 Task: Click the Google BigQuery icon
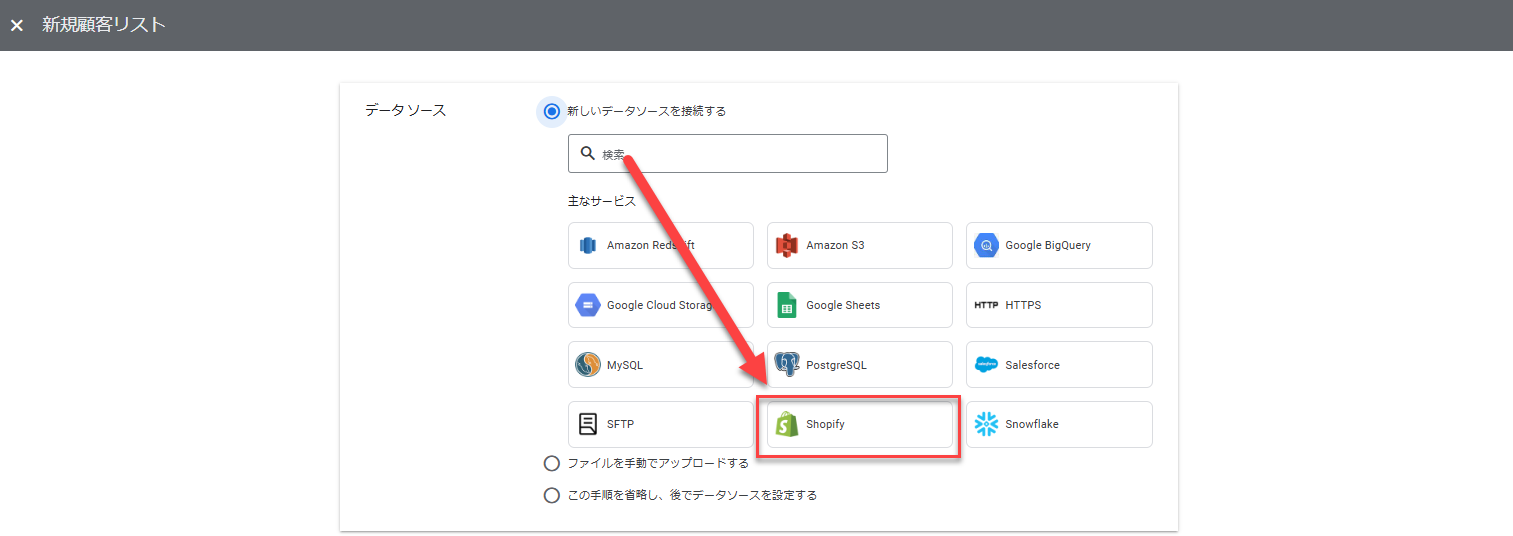click(x=986, y=246)
